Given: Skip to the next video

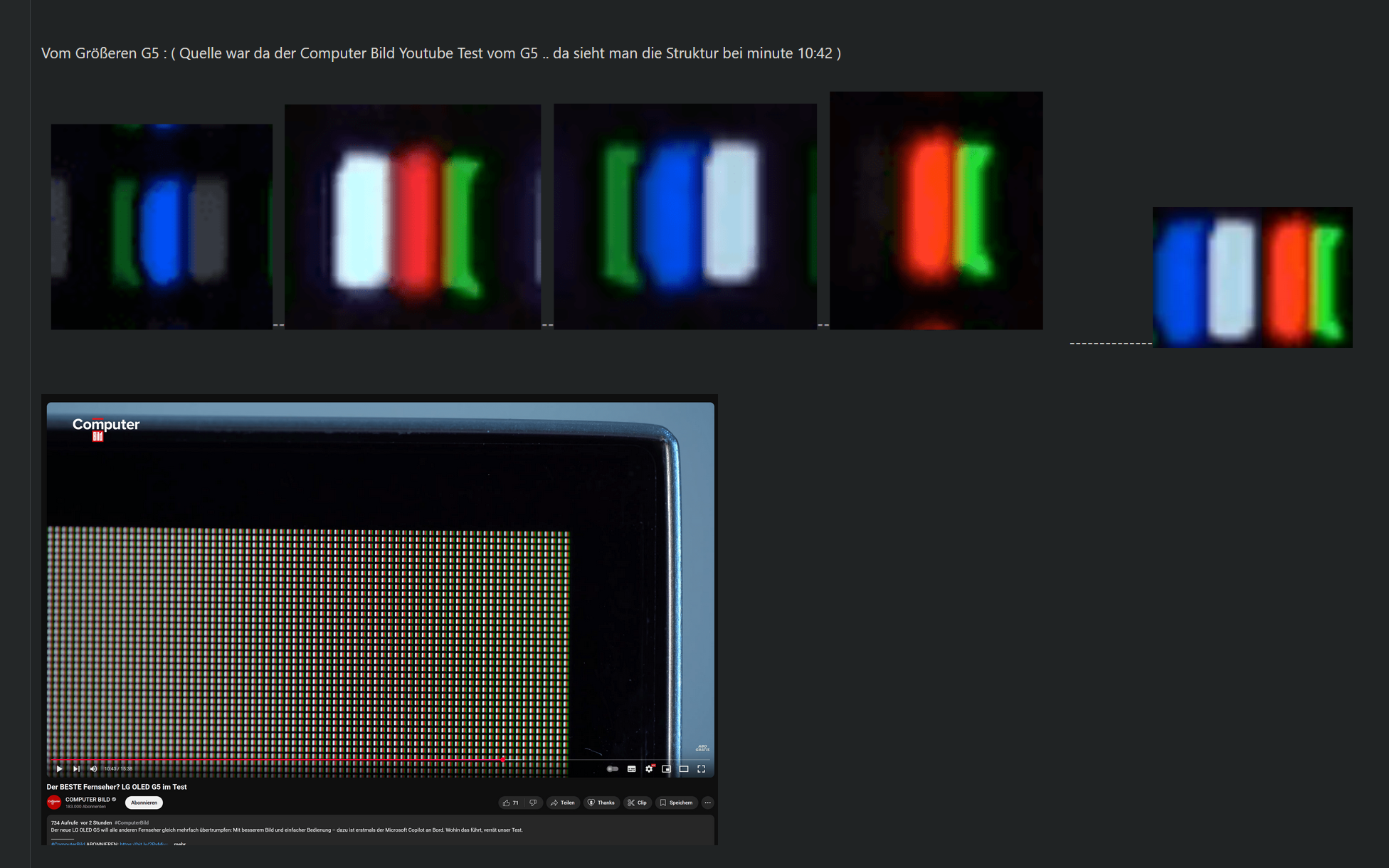Looking at the screenshot, I should click(76, 769).
